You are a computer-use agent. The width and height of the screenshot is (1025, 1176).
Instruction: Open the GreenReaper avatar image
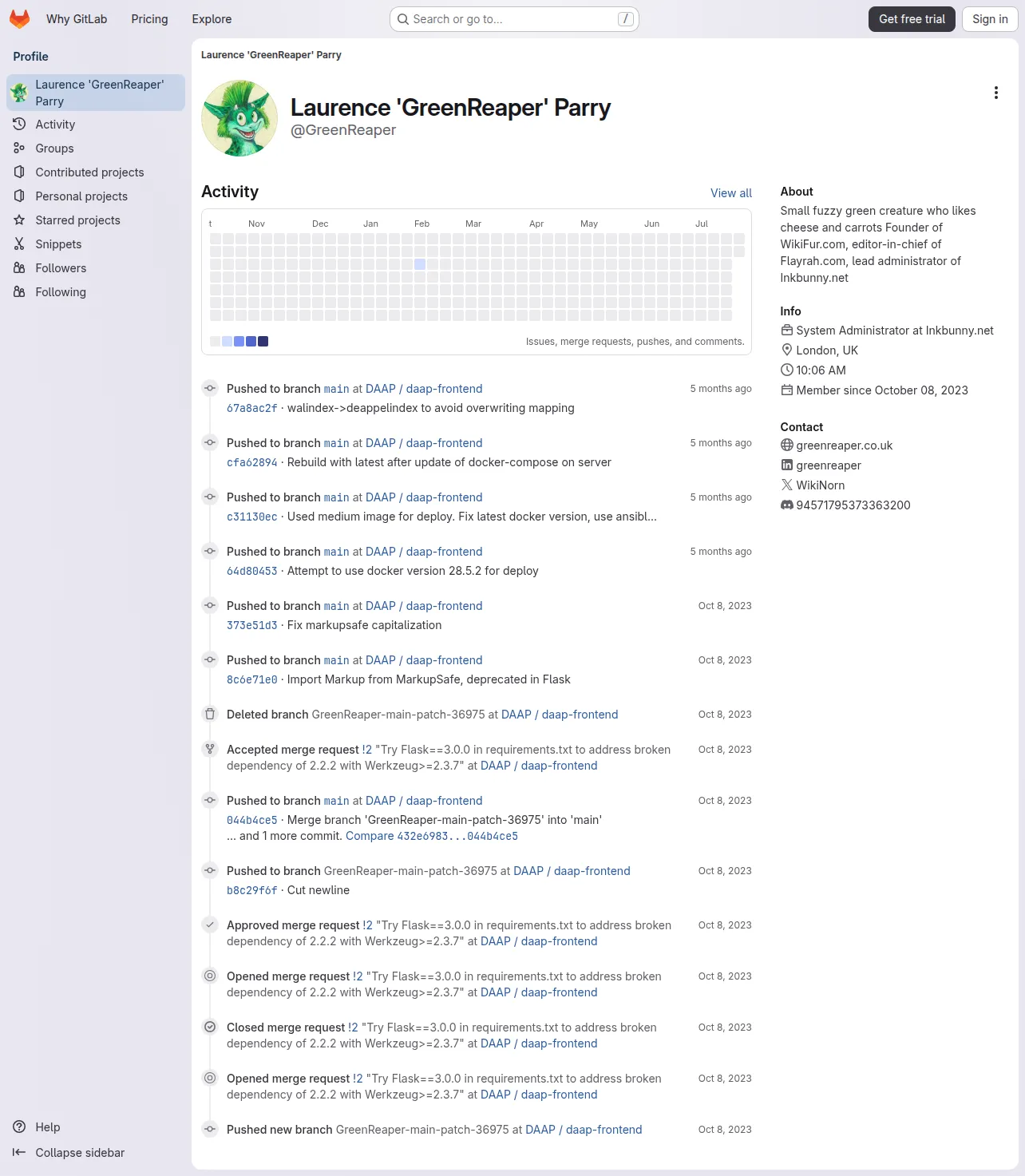click(x=239, y=118)
